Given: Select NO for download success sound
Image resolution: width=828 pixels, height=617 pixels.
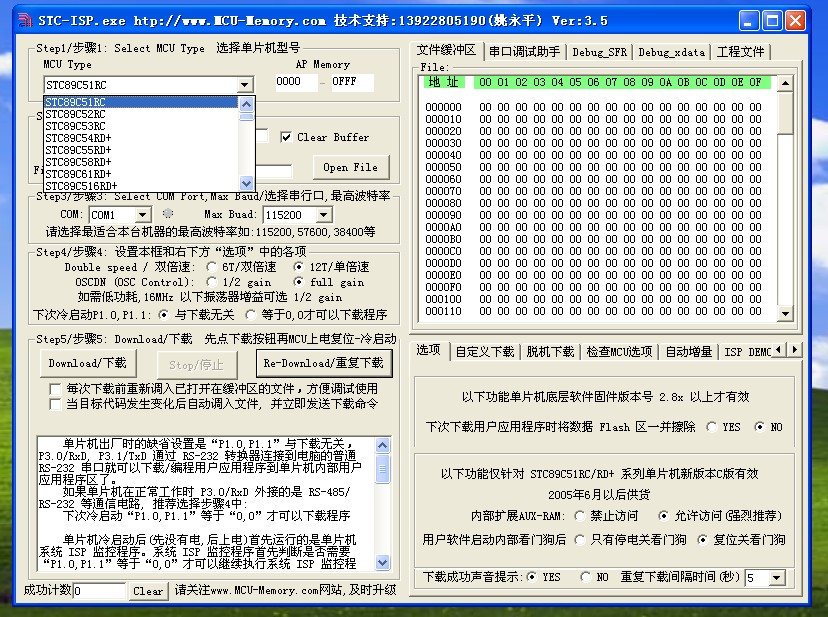Looking at the screenshot, I should tap(586, 577).
